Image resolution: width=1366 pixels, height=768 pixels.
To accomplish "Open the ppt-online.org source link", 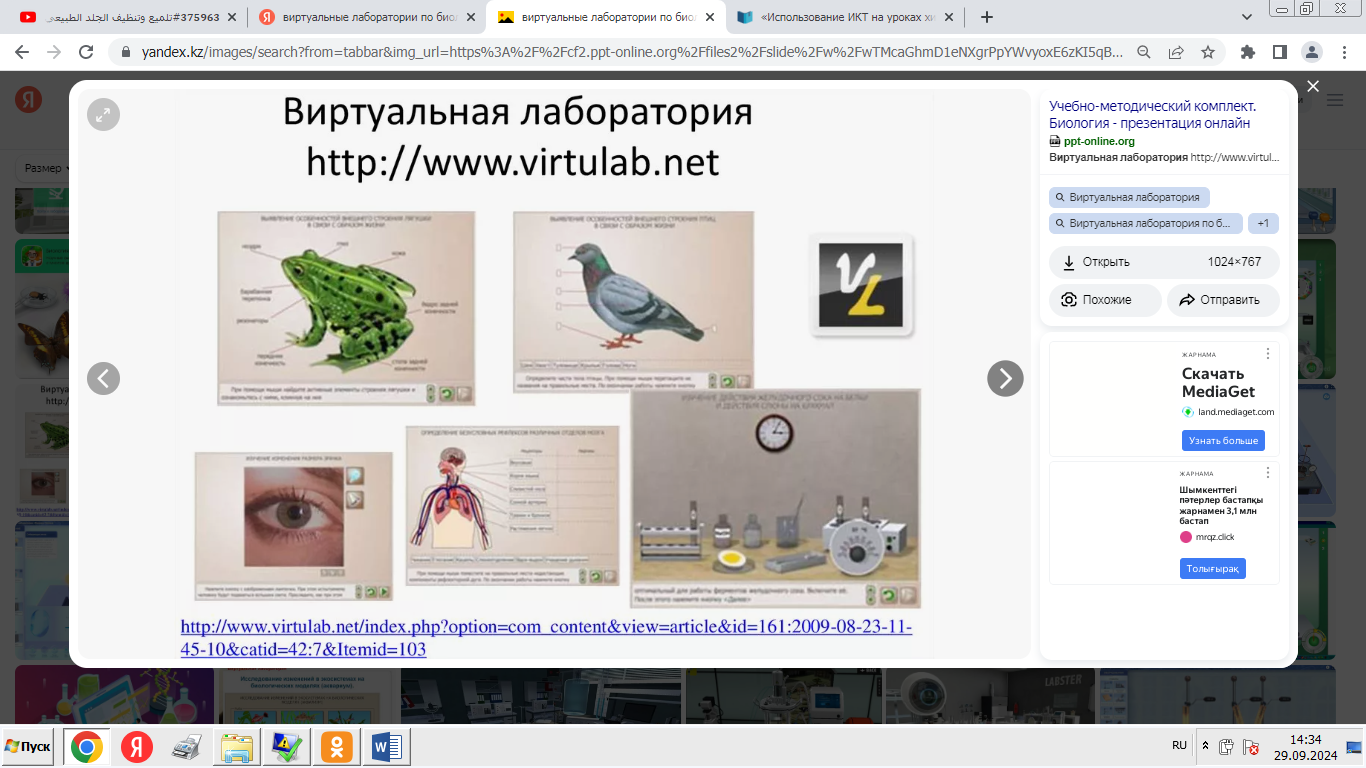I will click(1099, 142).
